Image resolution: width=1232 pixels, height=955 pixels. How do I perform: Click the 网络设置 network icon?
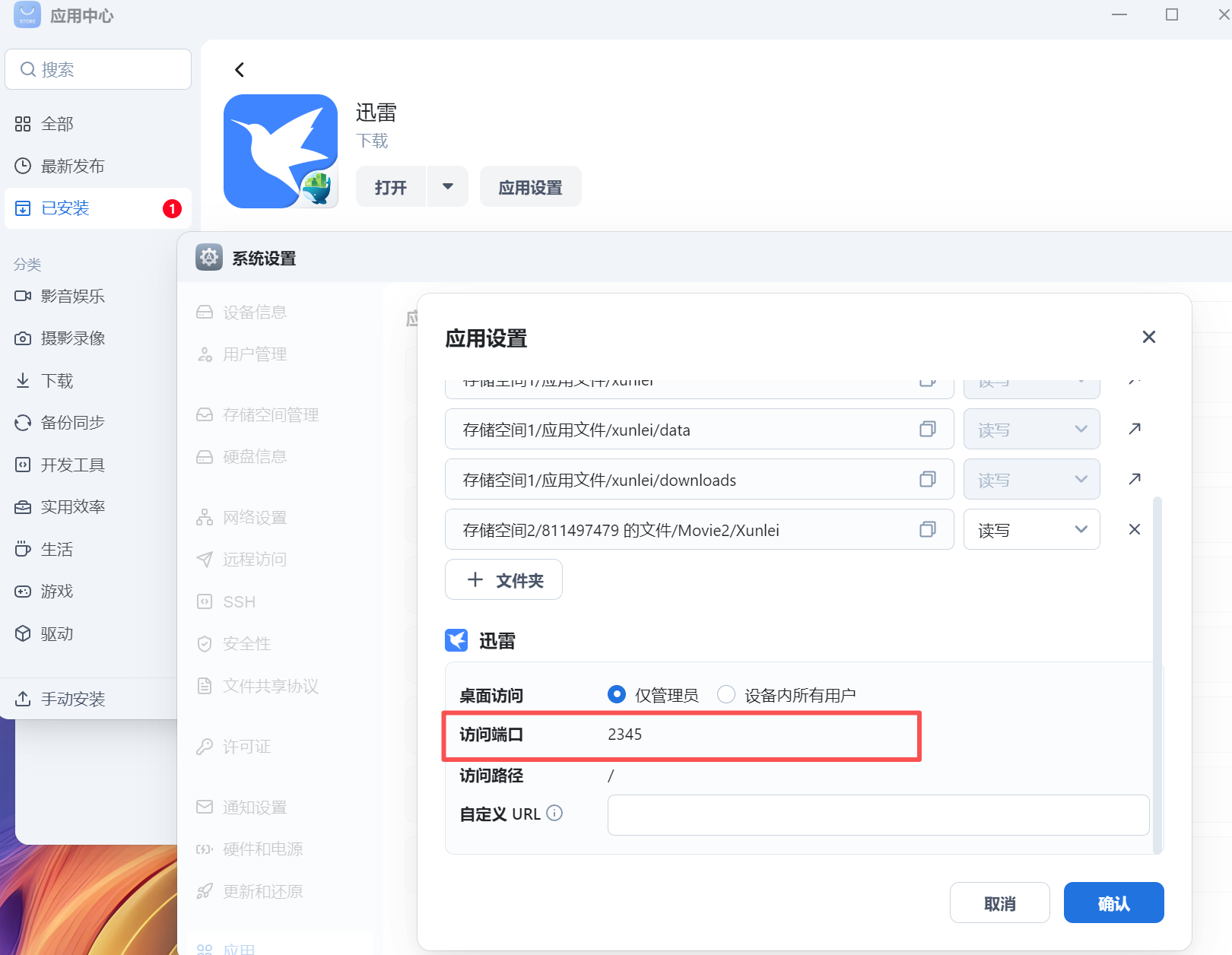[x=205, y=518]
